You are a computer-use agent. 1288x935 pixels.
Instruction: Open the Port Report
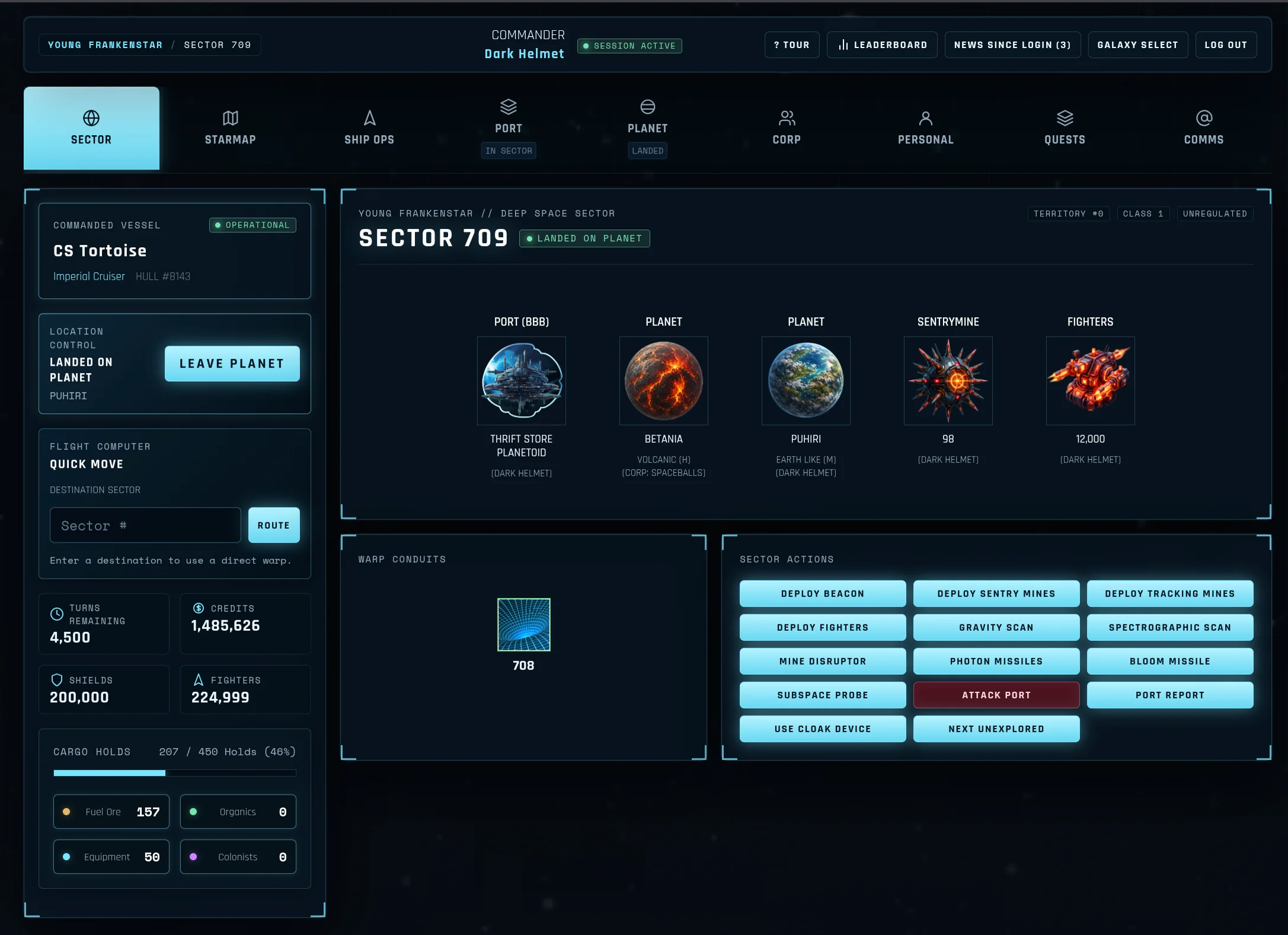click(1170, 695)
